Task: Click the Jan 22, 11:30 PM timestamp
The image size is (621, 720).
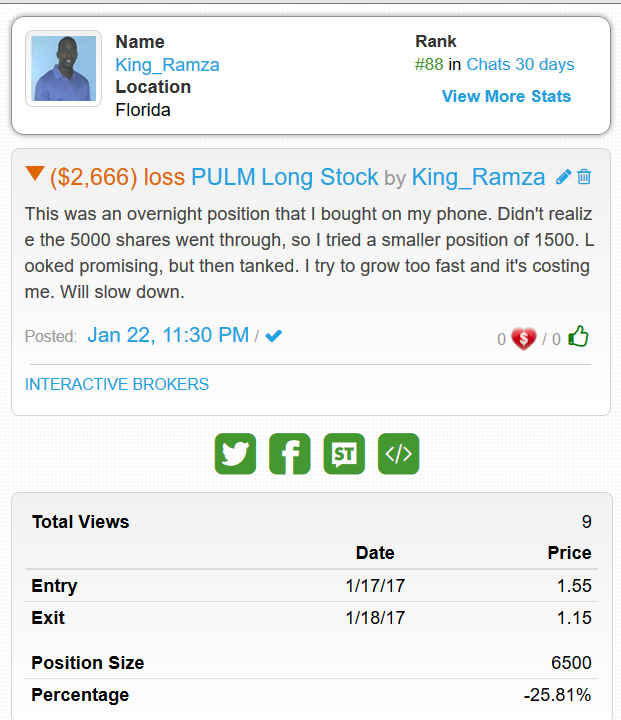Action: (x=168, y=335)
